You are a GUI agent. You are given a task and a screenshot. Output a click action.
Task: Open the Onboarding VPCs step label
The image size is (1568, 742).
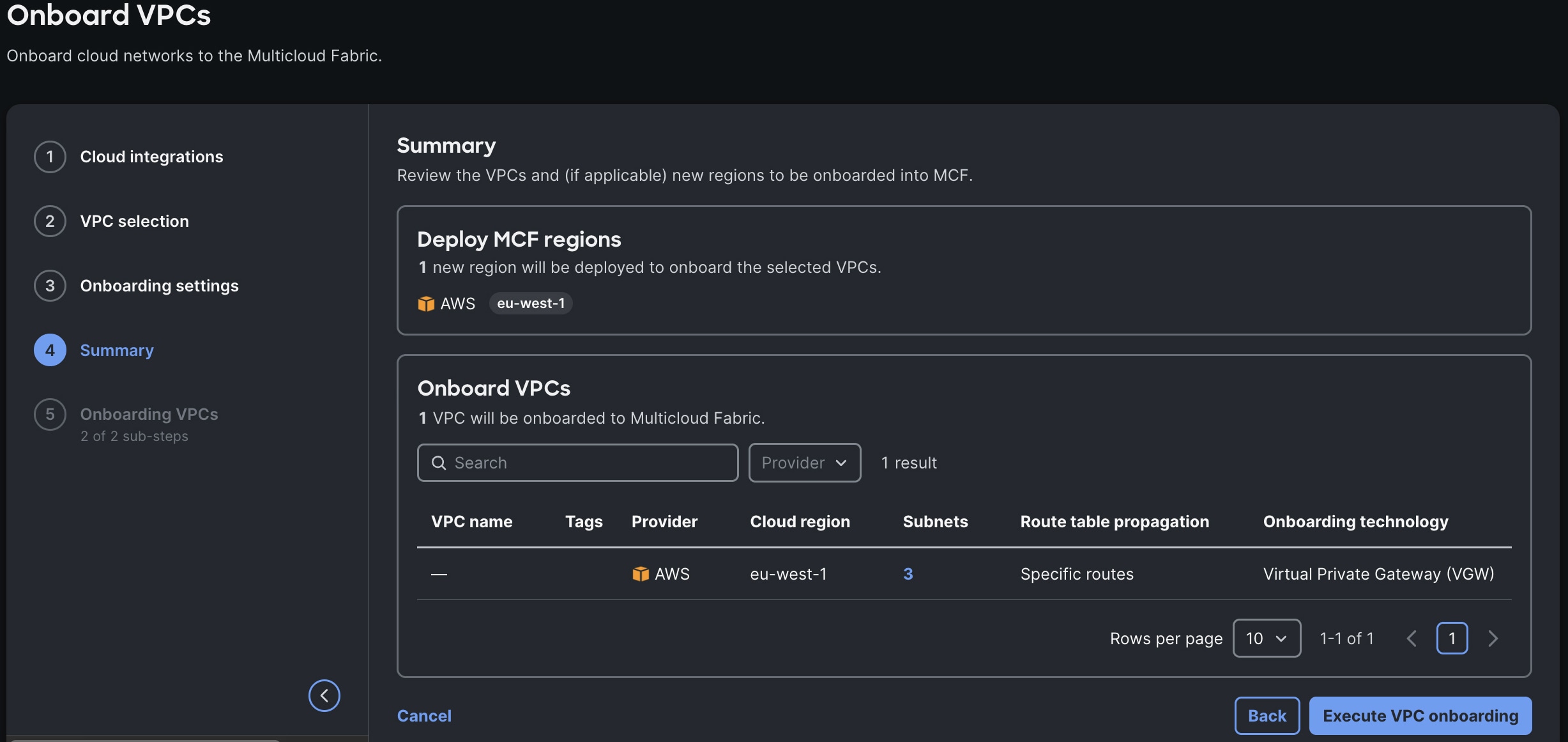(x=149, y=414)
